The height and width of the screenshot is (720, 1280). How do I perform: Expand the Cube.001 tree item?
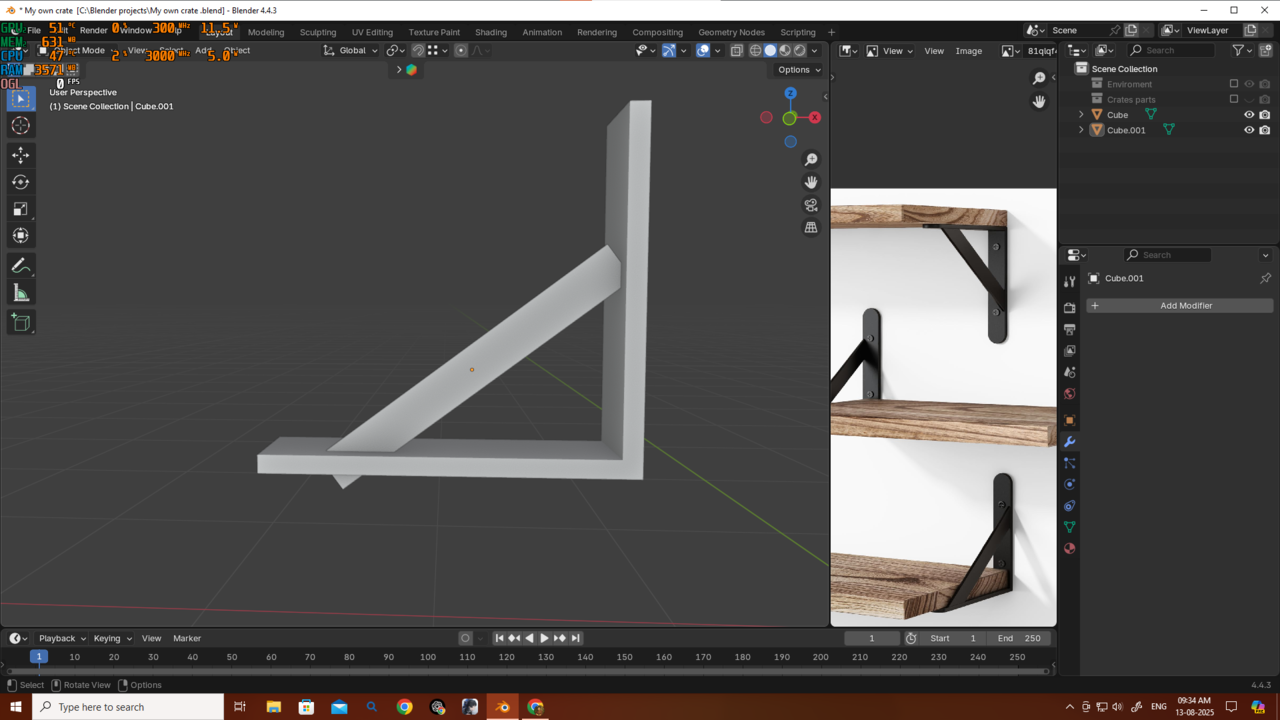(x=1081, y=130)
